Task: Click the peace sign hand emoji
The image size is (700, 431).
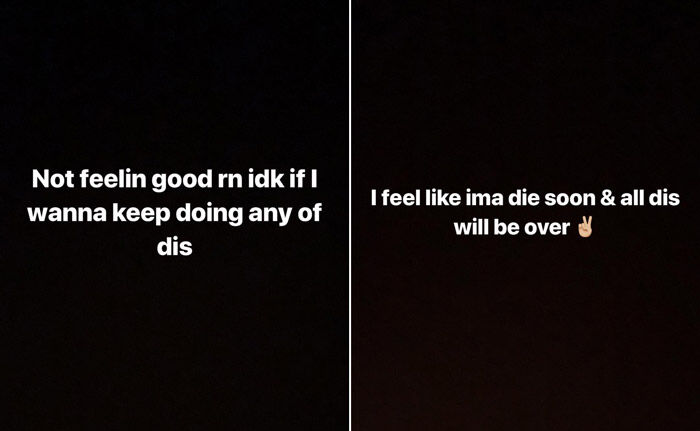Action: pyautogui.click(x=585, y=226)
